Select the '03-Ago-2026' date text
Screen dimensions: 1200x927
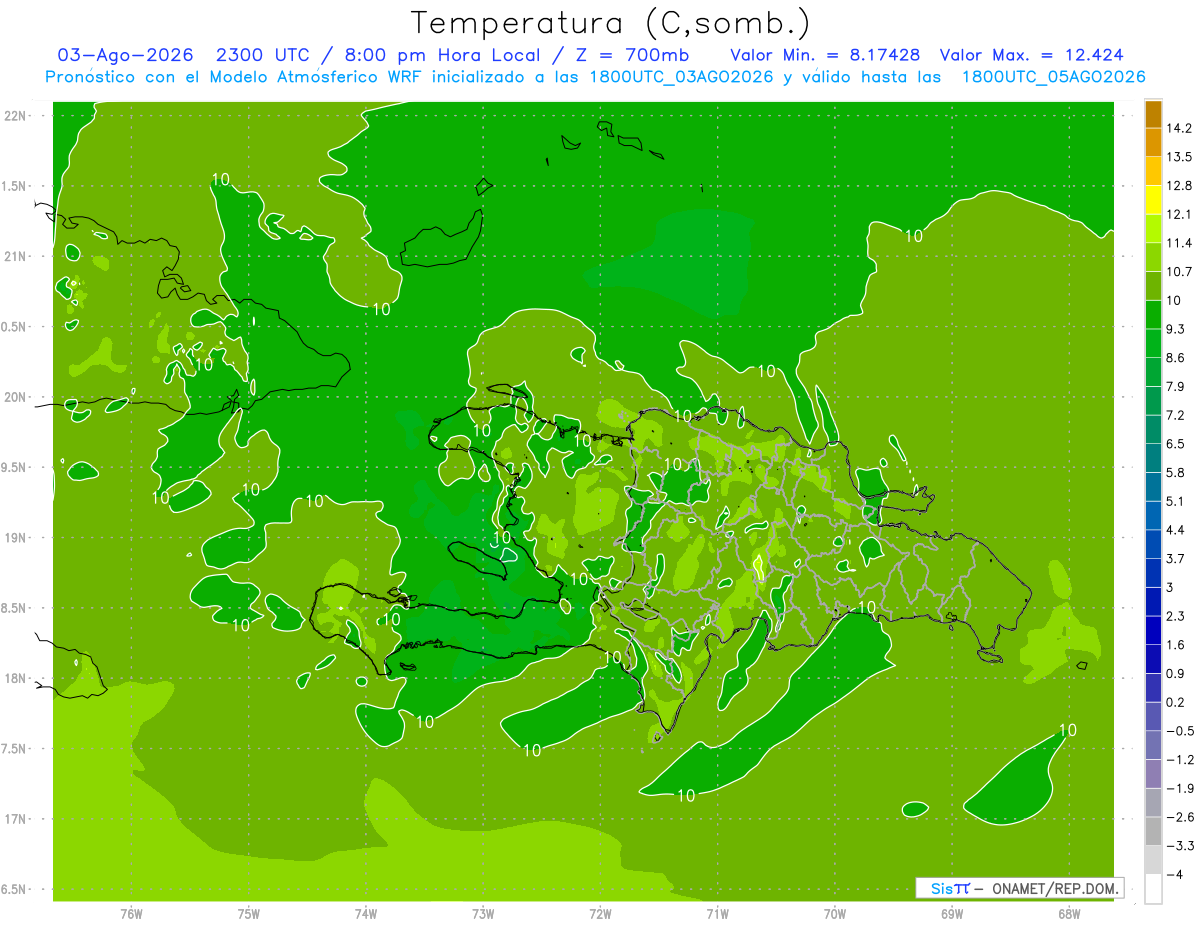tap(125, 55)
